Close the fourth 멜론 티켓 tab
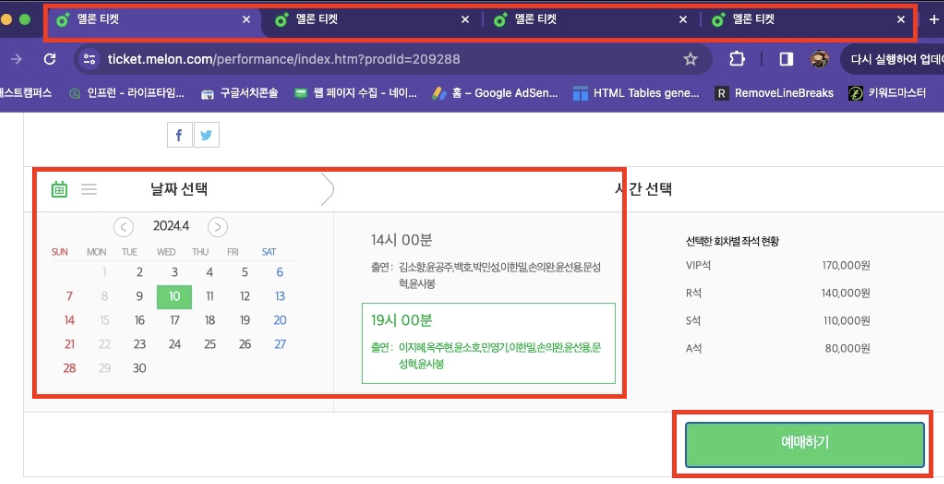Viewport: 944px width, 484px height. coord(901,20)
